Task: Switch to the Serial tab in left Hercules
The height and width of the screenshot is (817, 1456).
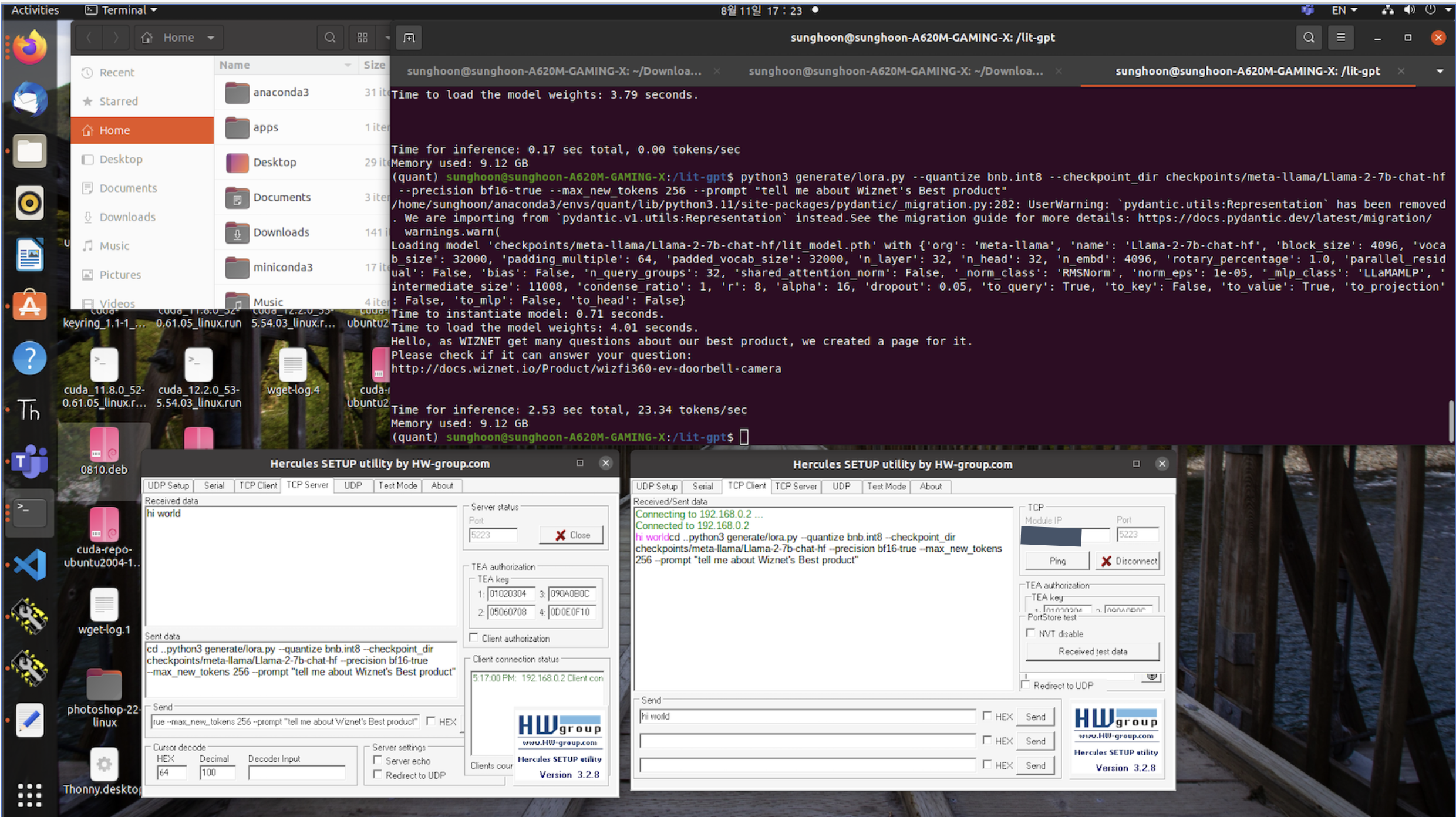Action: tap(214, 486)
